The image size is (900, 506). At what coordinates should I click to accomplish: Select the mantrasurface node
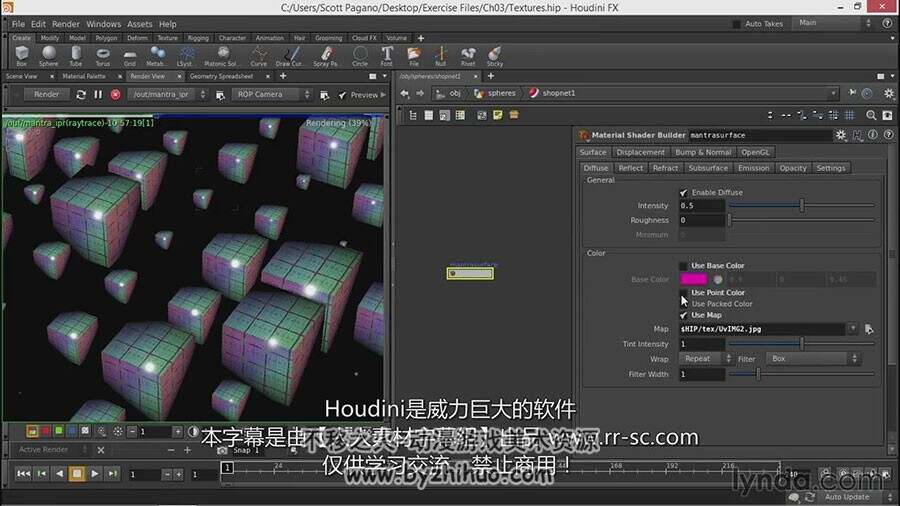470,274
